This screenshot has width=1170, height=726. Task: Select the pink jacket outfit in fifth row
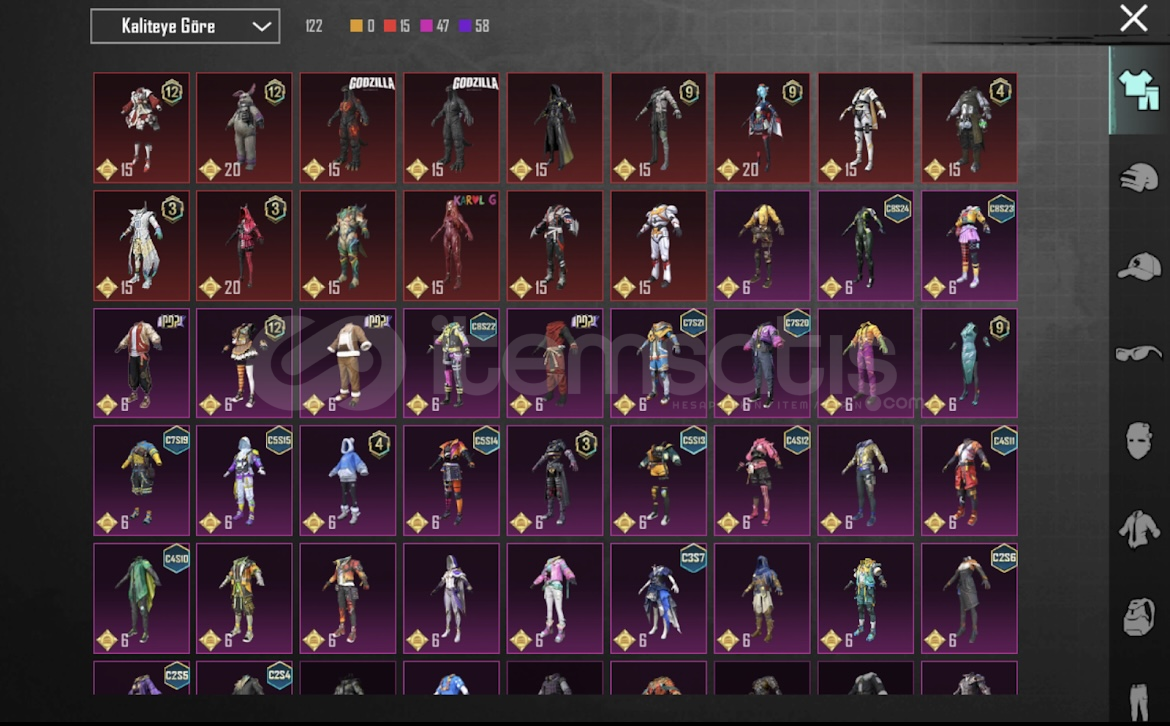[554, 598]
